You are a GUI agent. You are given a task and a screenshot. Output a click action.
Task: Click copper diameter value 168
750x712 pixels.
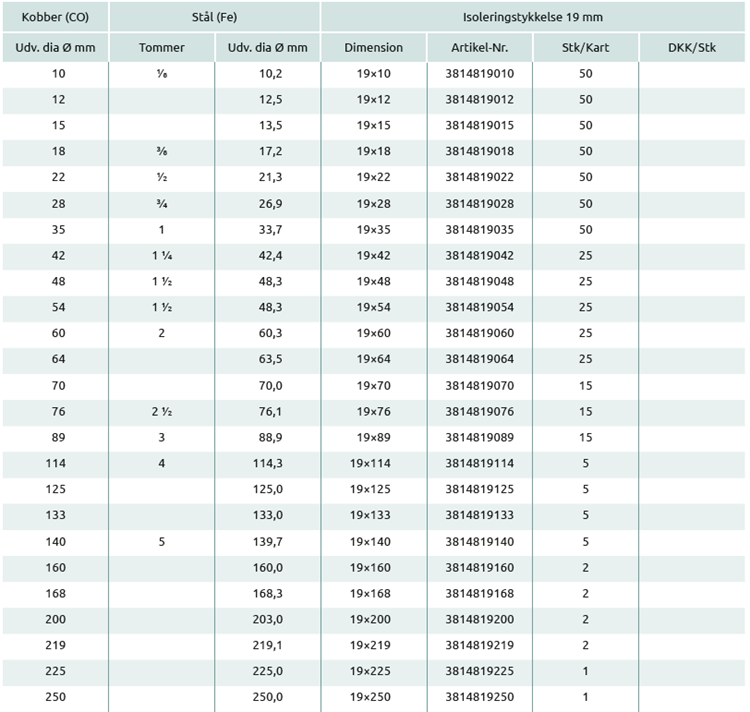[55, 593]
